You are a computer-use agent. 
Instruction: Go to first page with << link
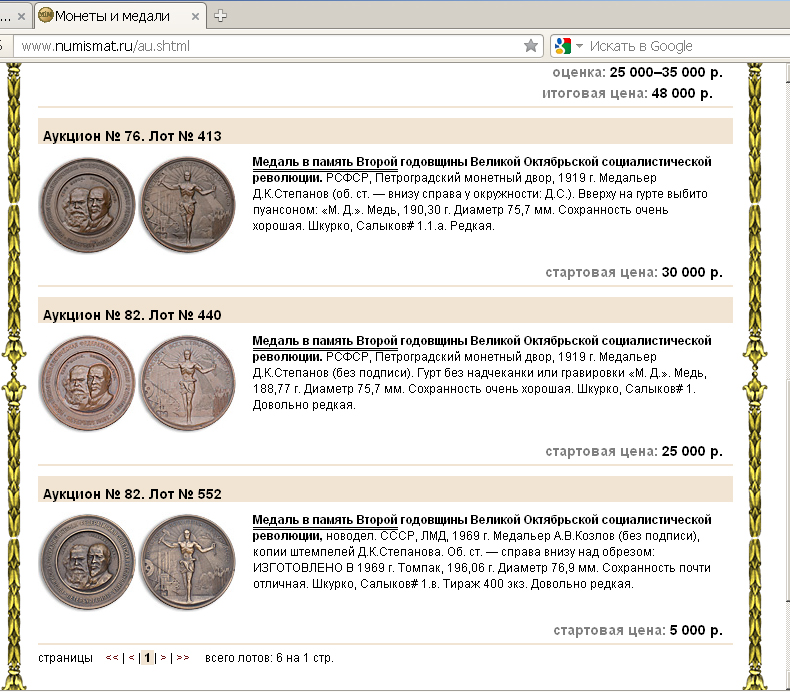112,658
